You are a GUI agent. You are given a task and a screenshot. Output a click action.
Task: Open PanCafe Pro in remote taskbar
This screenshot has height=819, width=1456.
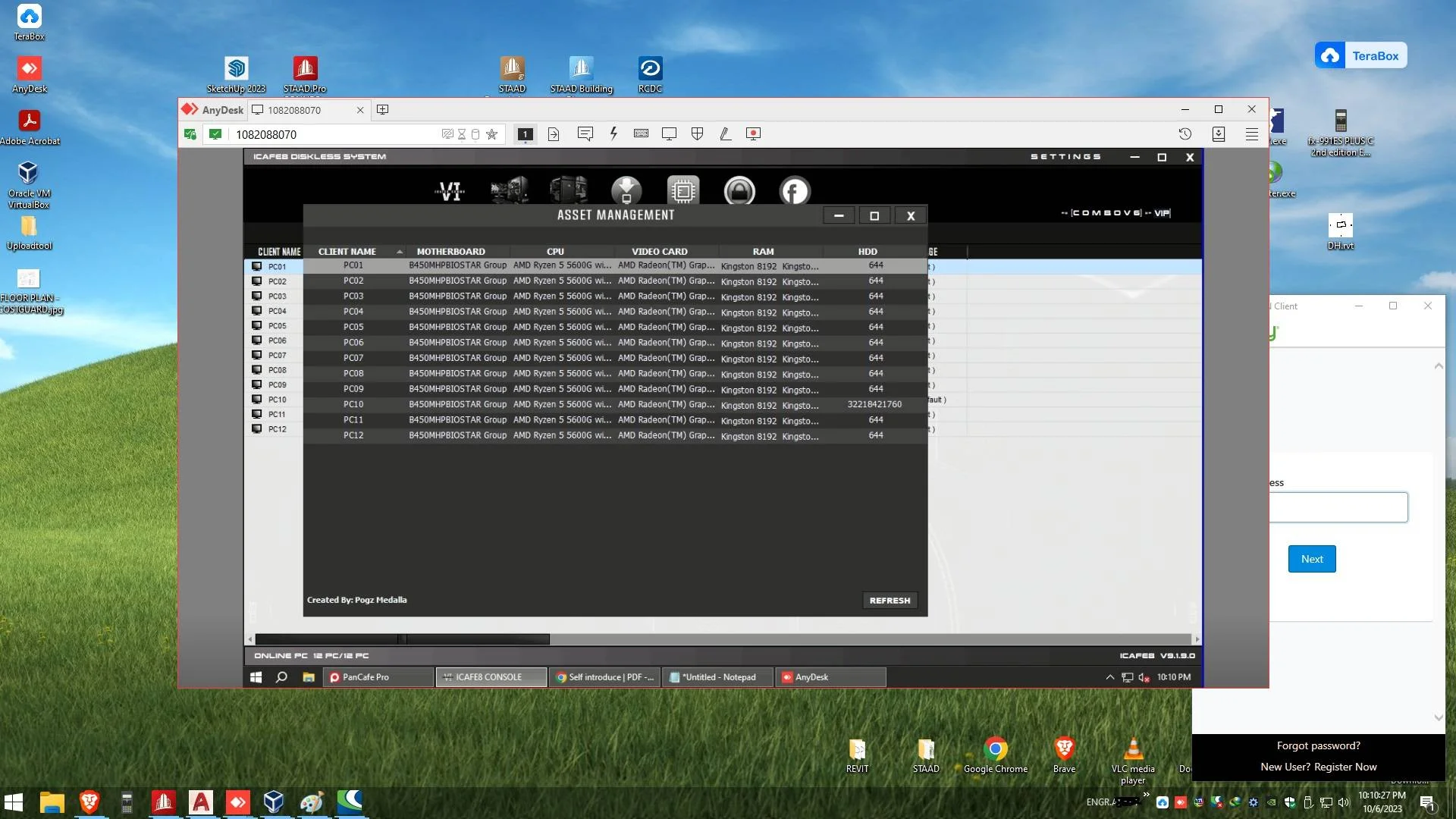[378, 677]
